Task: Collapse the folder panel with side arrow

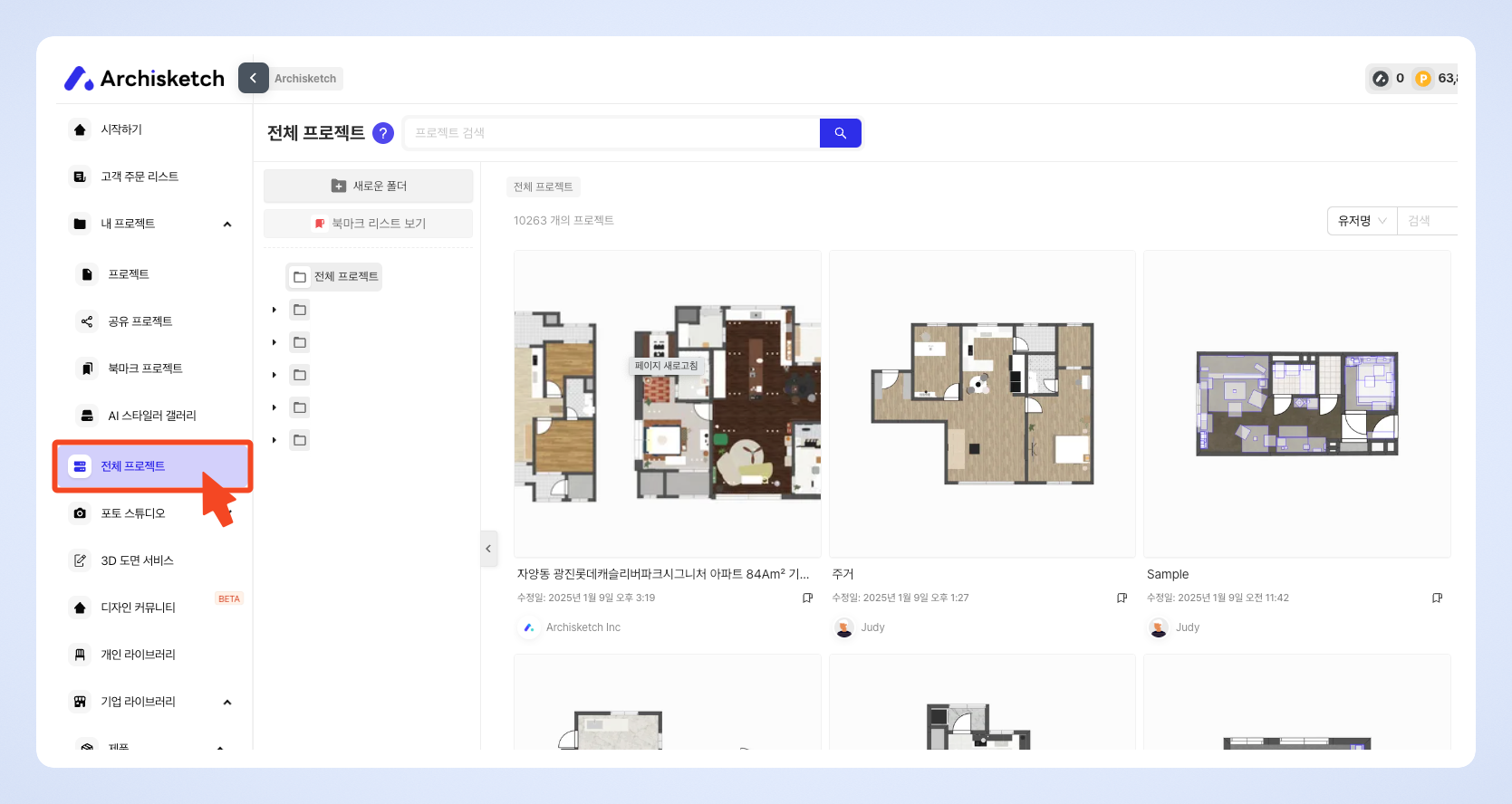Action: [x=488, y=549]
